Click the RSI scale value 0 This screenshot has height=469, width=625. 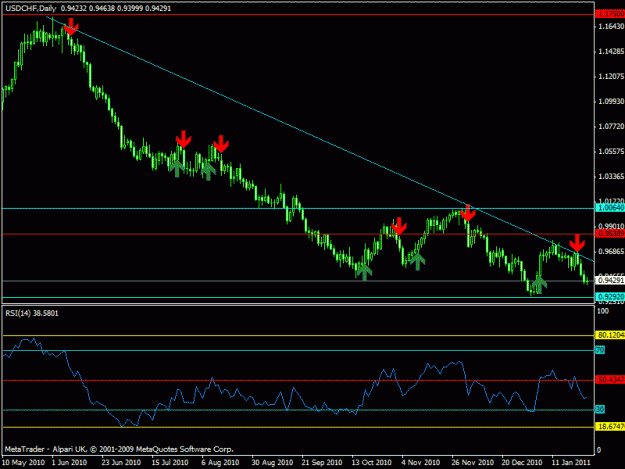click(x=599, y=451)
